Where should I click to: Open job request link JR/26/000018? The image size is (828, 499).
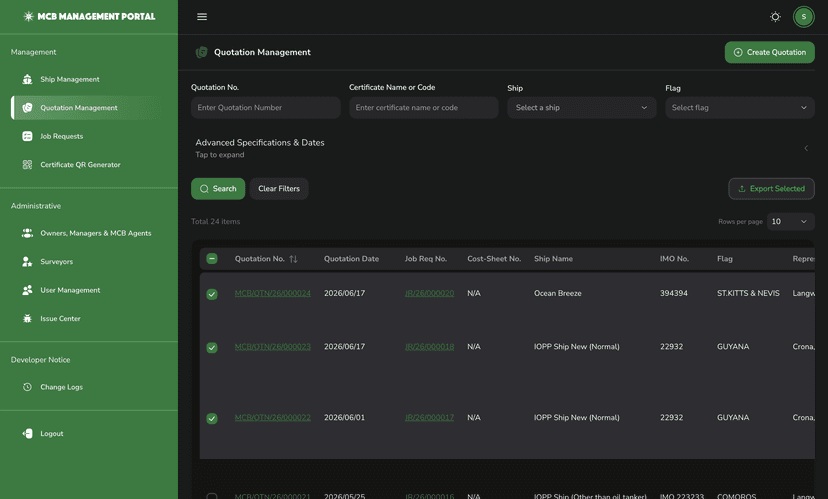click(429, 346)
